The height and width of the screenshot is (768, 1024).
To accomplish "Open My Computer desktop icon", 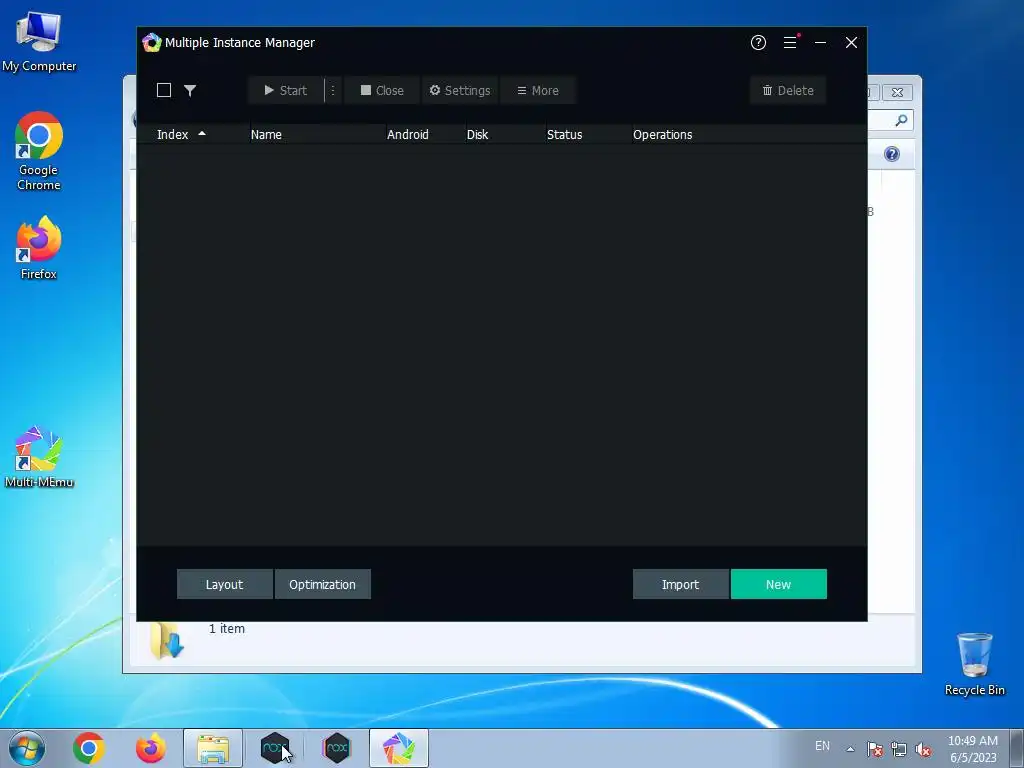I will coord(39,41).
